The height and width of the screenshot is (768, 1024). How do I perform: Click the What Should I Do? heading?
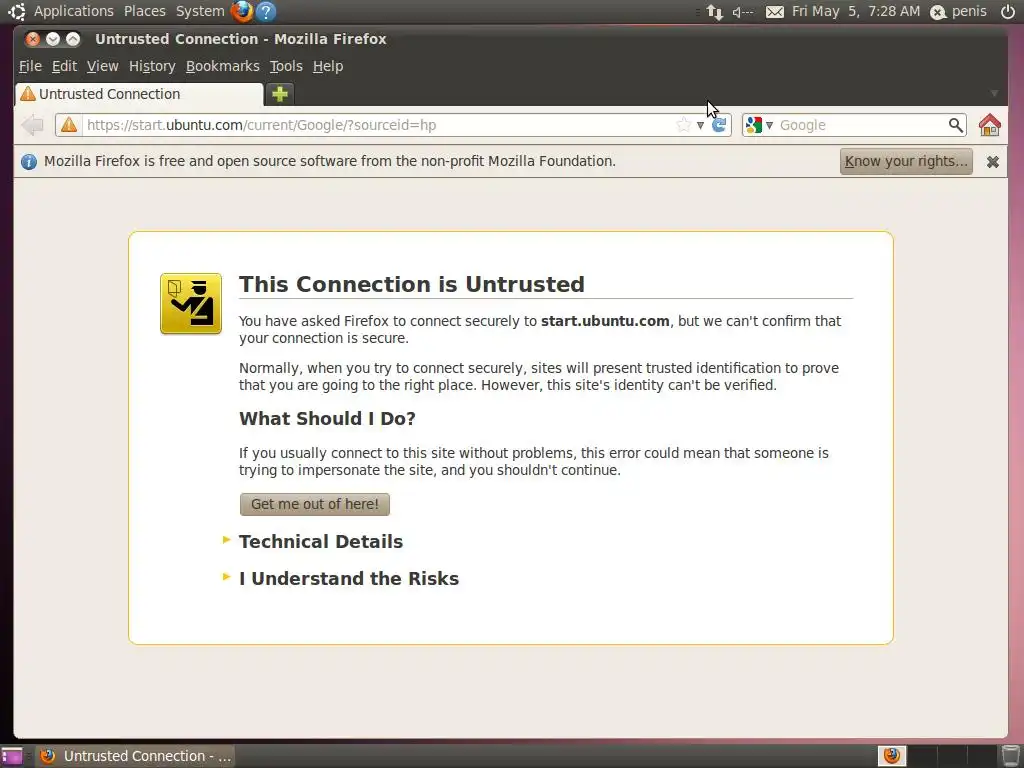(x=327, y=418)
